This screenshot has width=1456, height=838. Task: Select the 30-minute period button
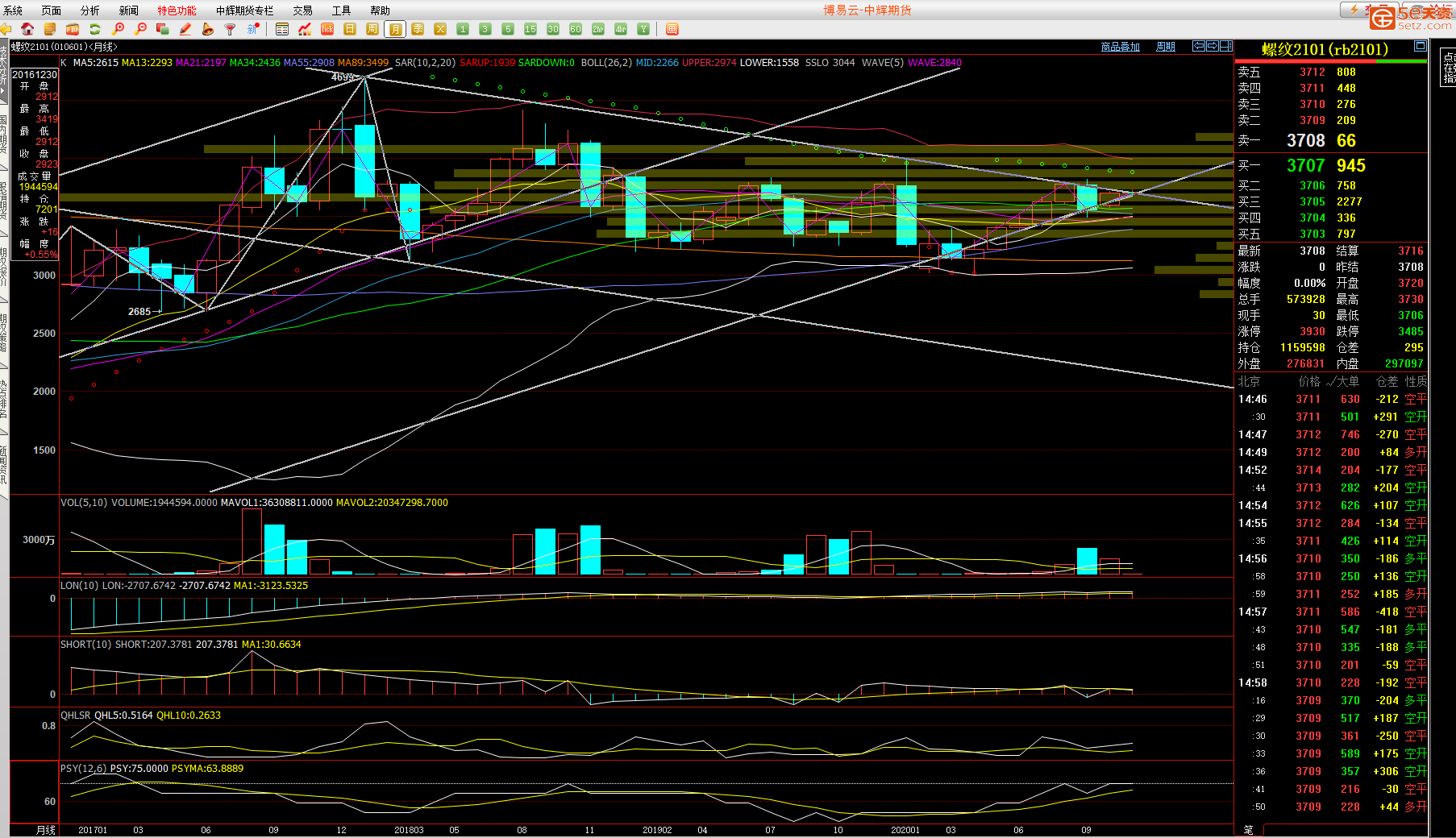click(x=553, y=29)
